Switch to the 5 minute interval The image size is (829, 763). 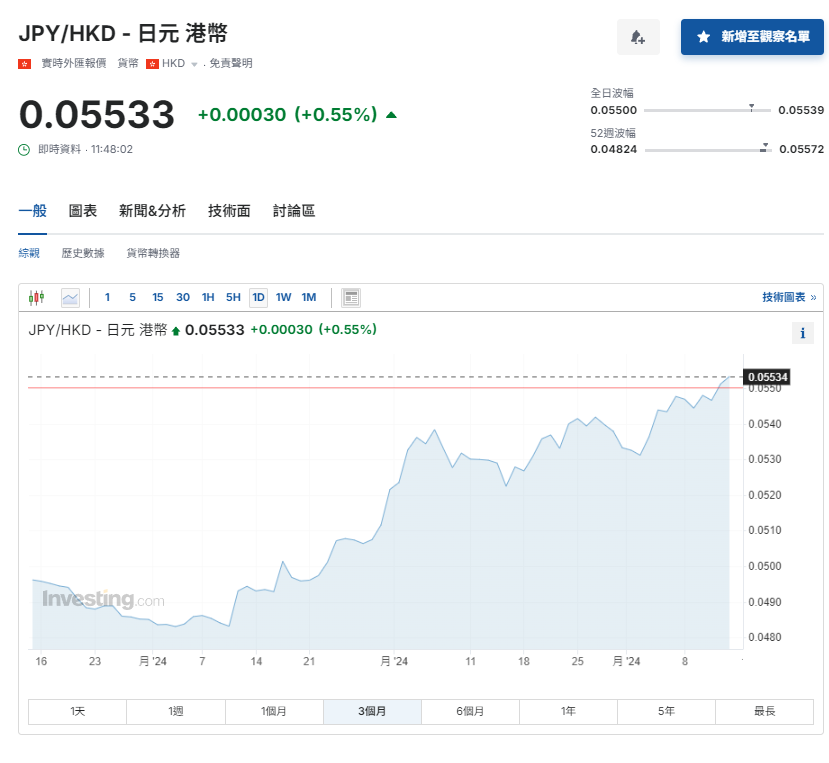131,297
